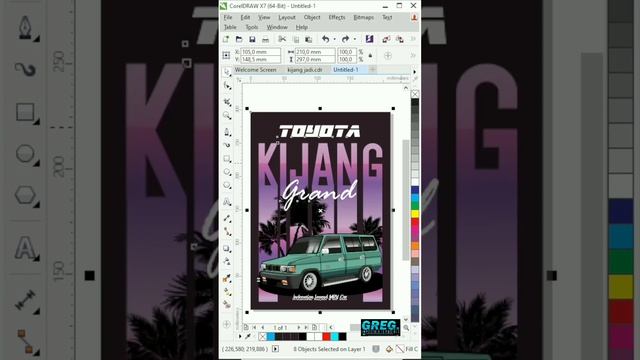Save the document with the floppy icon

click(x=252, y=39)
